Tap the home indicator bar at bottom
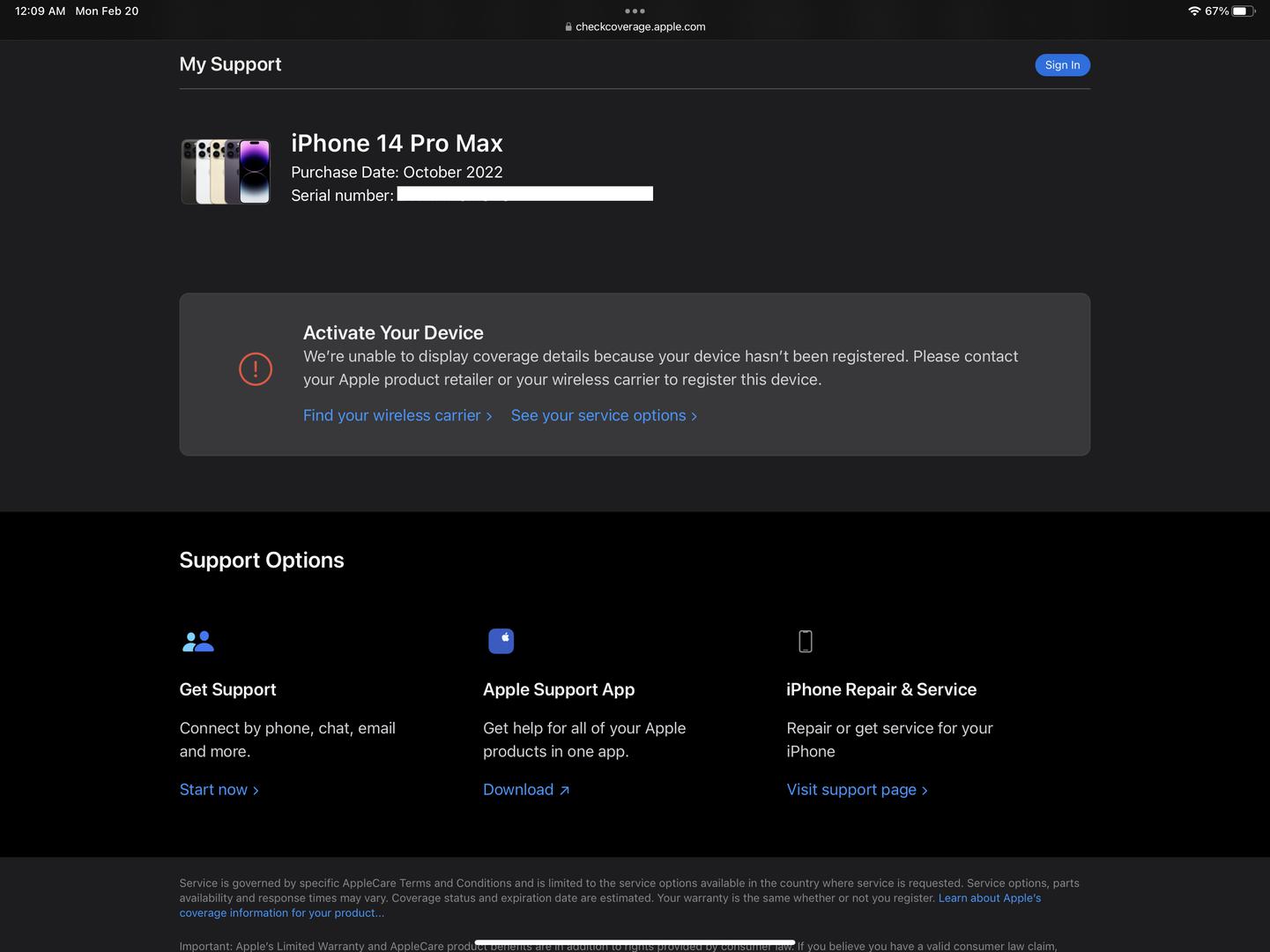The height and width of the screenshot is (952, 1270). tap(635, 942)
